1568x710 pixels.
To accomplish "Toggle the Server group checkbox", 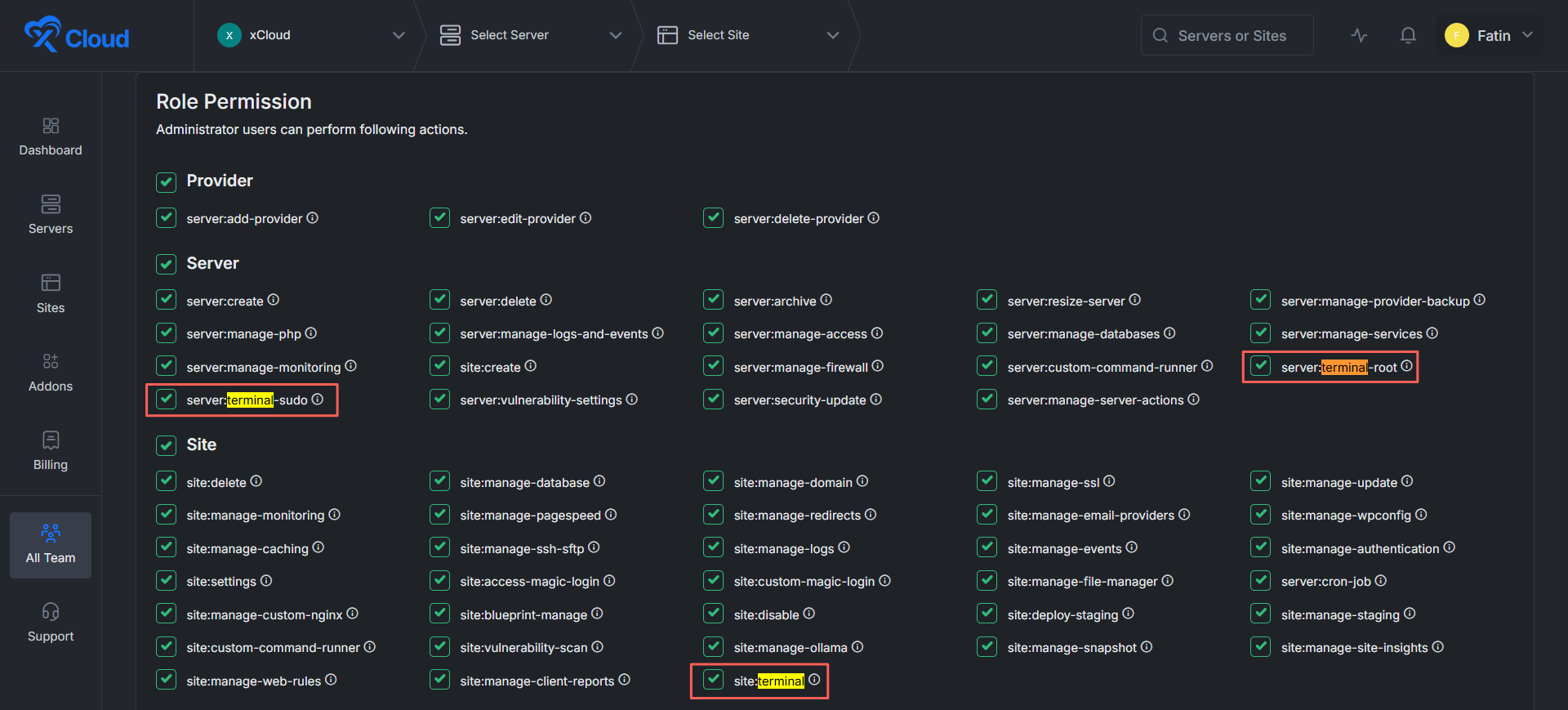I will click(x=166, y=264).
